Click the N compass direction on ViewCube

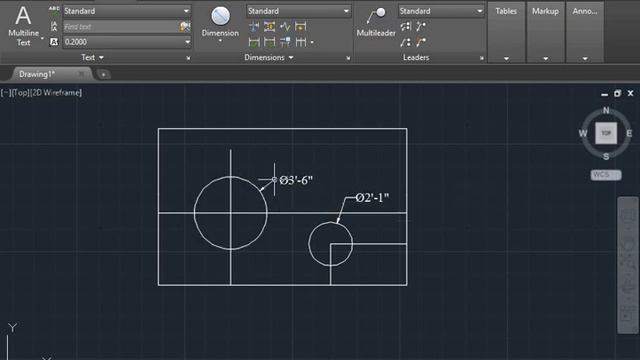point(606,110)
